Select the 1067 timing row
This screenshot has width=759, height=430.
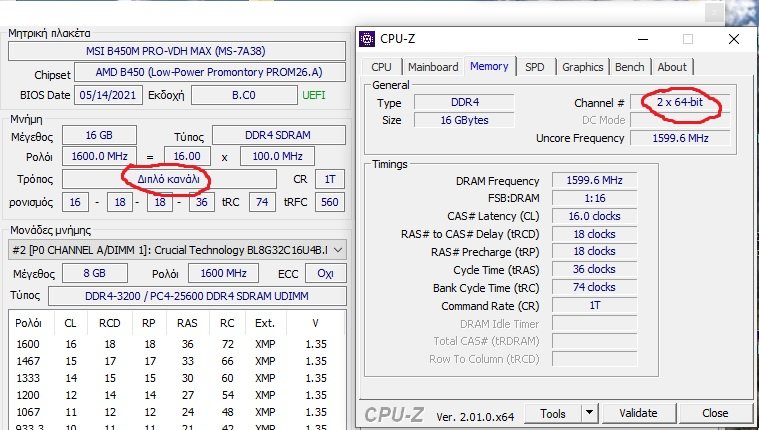click(x=177, y=412)
